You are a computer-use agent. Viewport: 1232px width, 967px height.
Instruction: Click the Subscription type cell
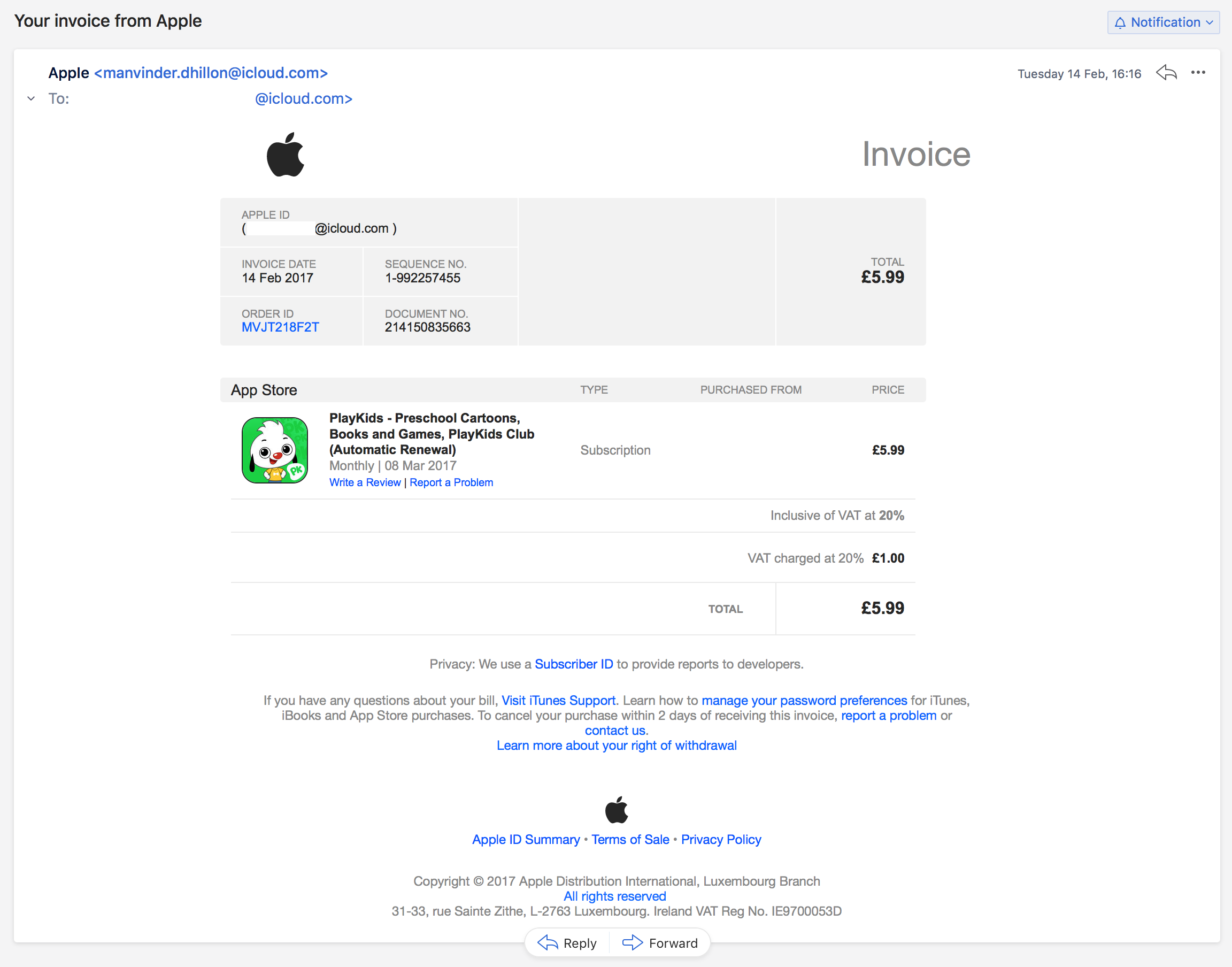[615, 450]
